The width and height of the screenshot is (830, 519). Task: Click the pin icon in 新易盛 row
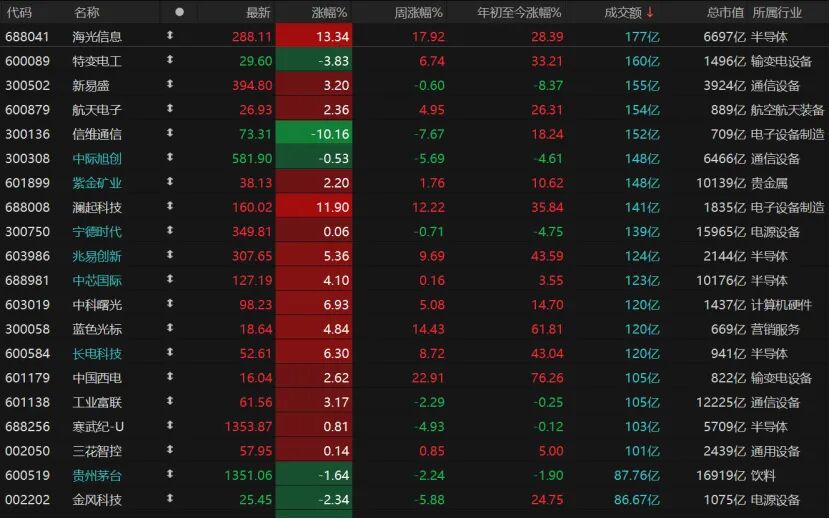[170, 84]
